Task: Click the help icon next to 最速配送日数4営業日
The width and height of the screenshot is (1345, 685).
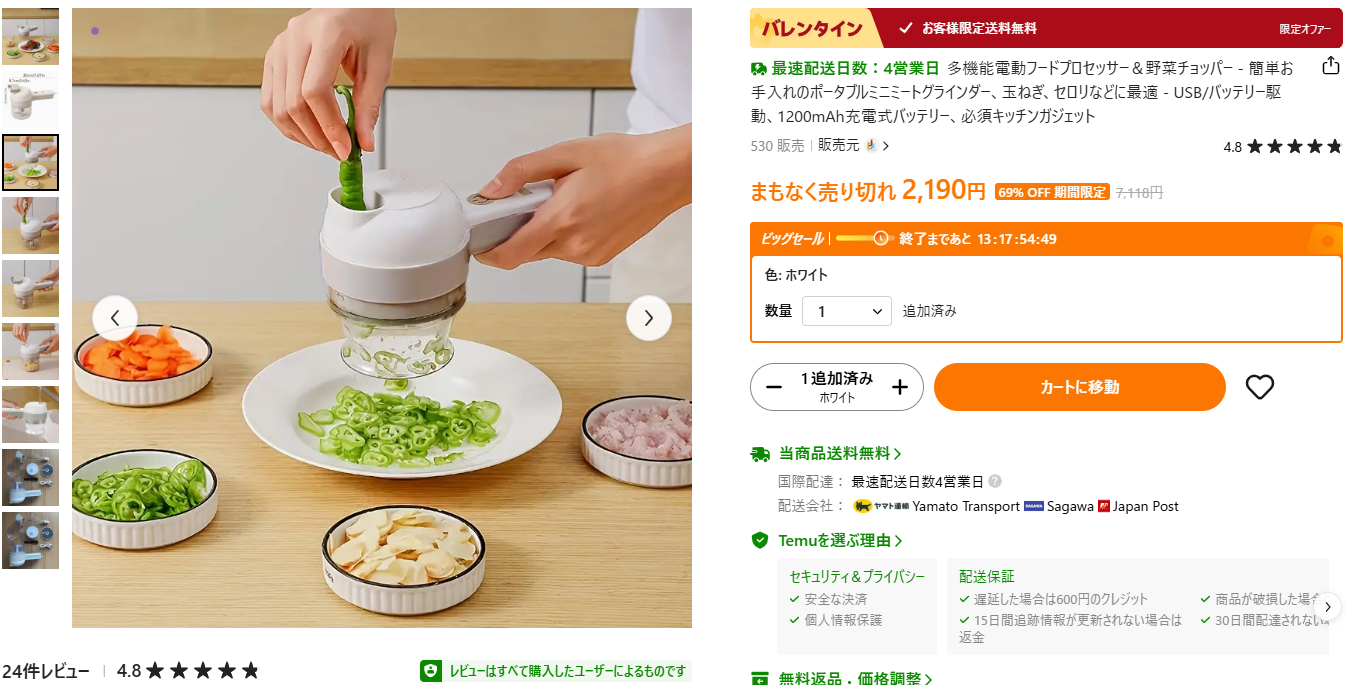Action: coord(995,481)
